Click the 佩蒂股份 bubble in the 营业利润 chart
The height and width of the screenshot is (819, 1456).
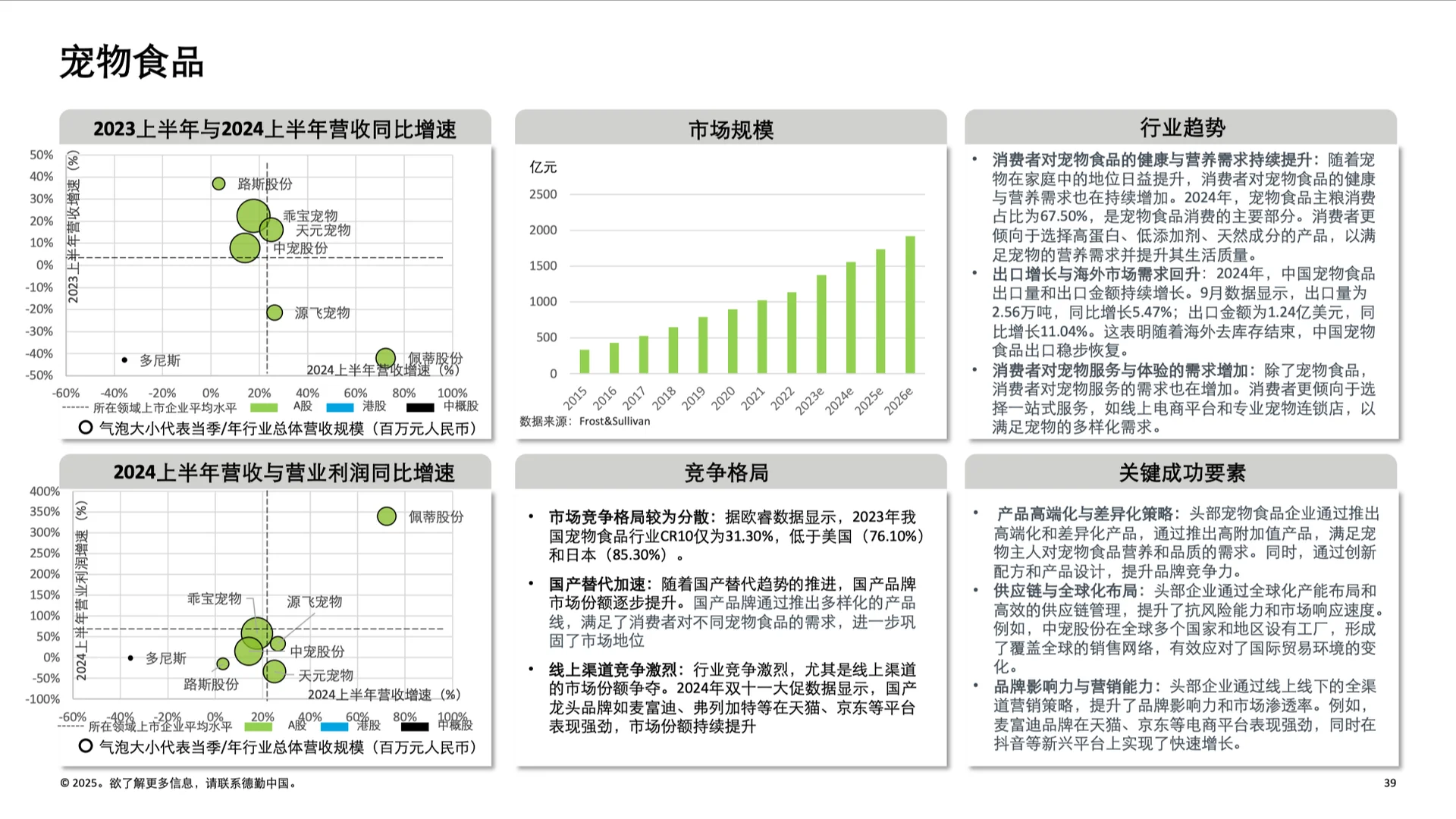pyautogui.click(x=387, y=516)
